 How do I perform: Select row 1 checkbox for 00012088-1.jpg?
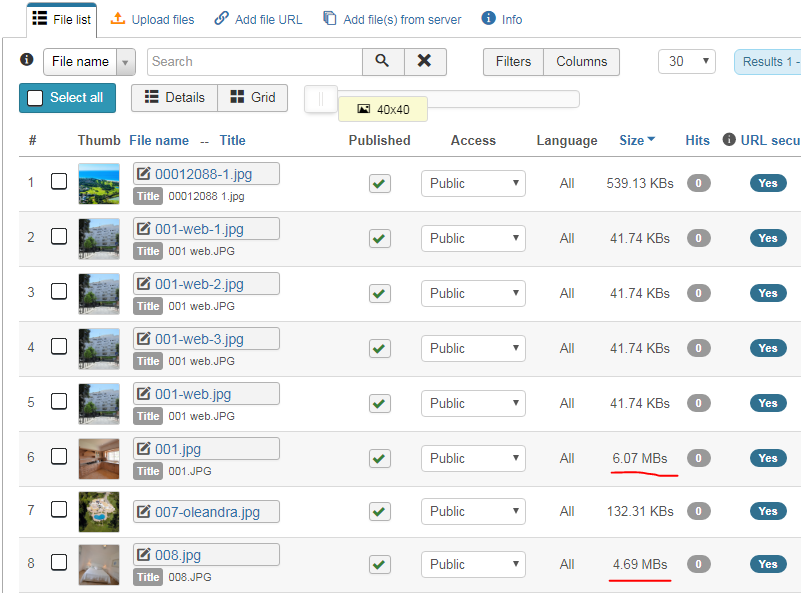(x=59, y=181)
